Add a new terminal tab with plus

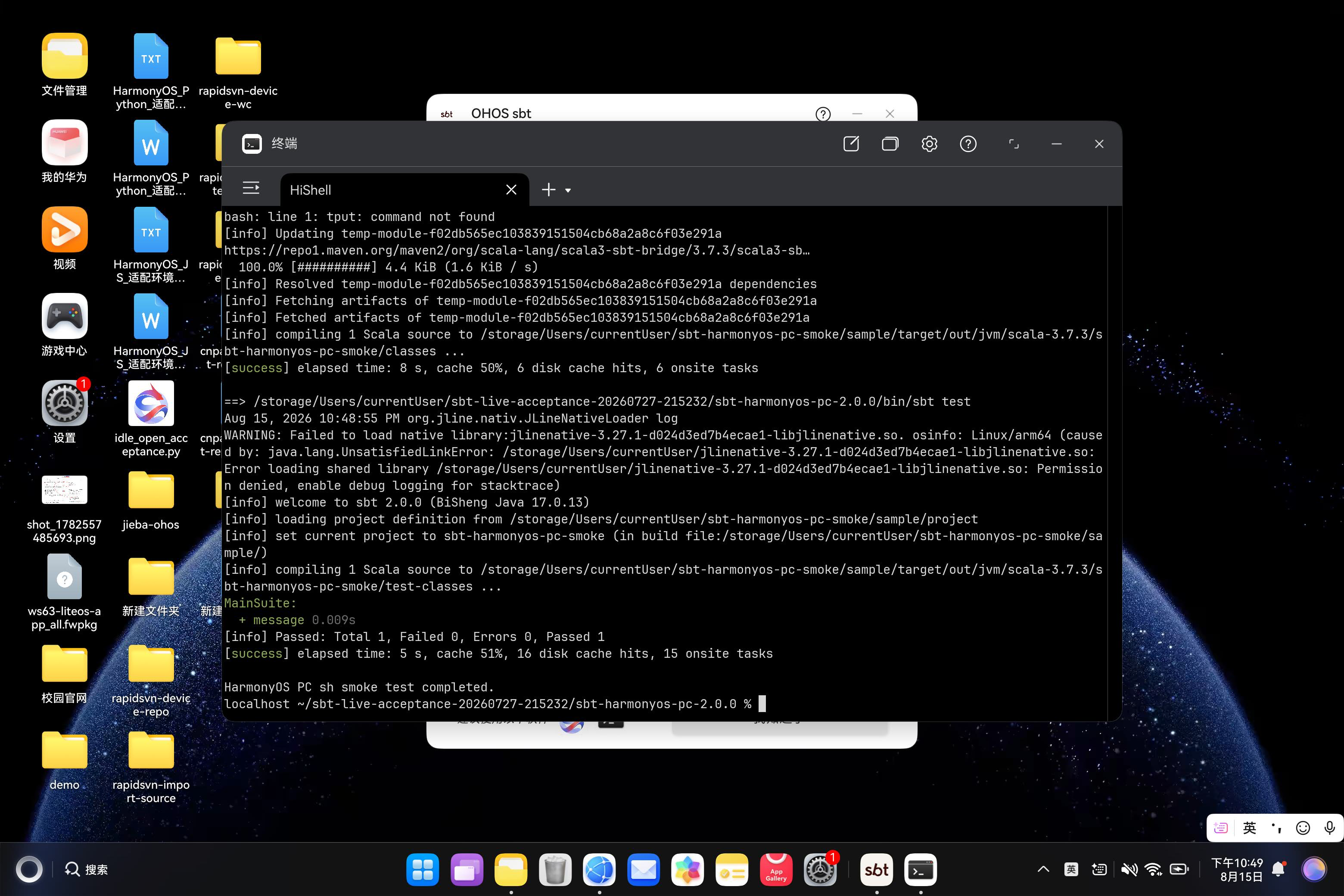548,190
